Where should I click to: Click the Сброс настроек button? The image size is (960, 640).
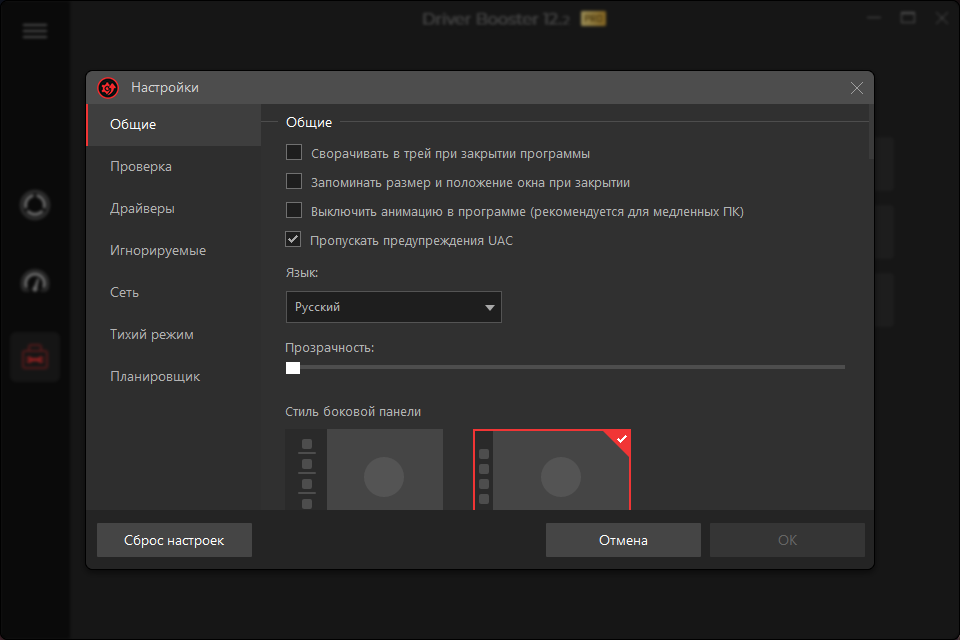tap(174, 540)
